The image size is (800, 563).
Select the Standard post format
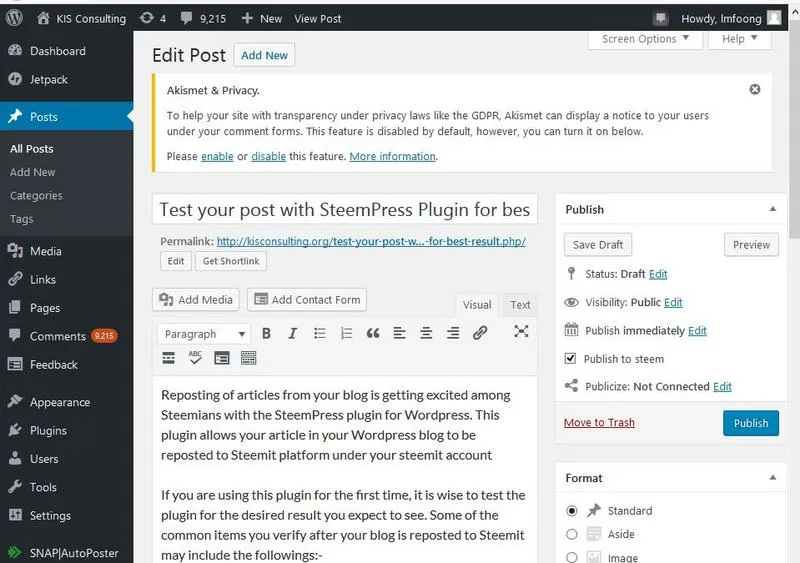point(571,510)
